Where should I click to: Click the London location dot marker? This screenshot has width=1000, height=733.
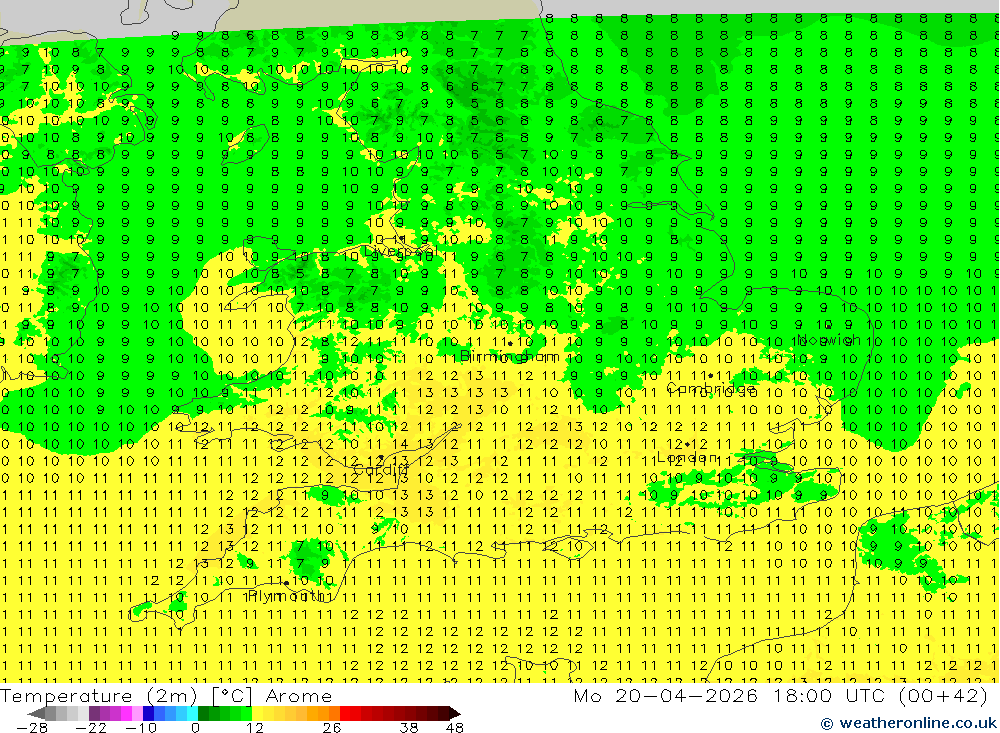(x=687, y=445)
